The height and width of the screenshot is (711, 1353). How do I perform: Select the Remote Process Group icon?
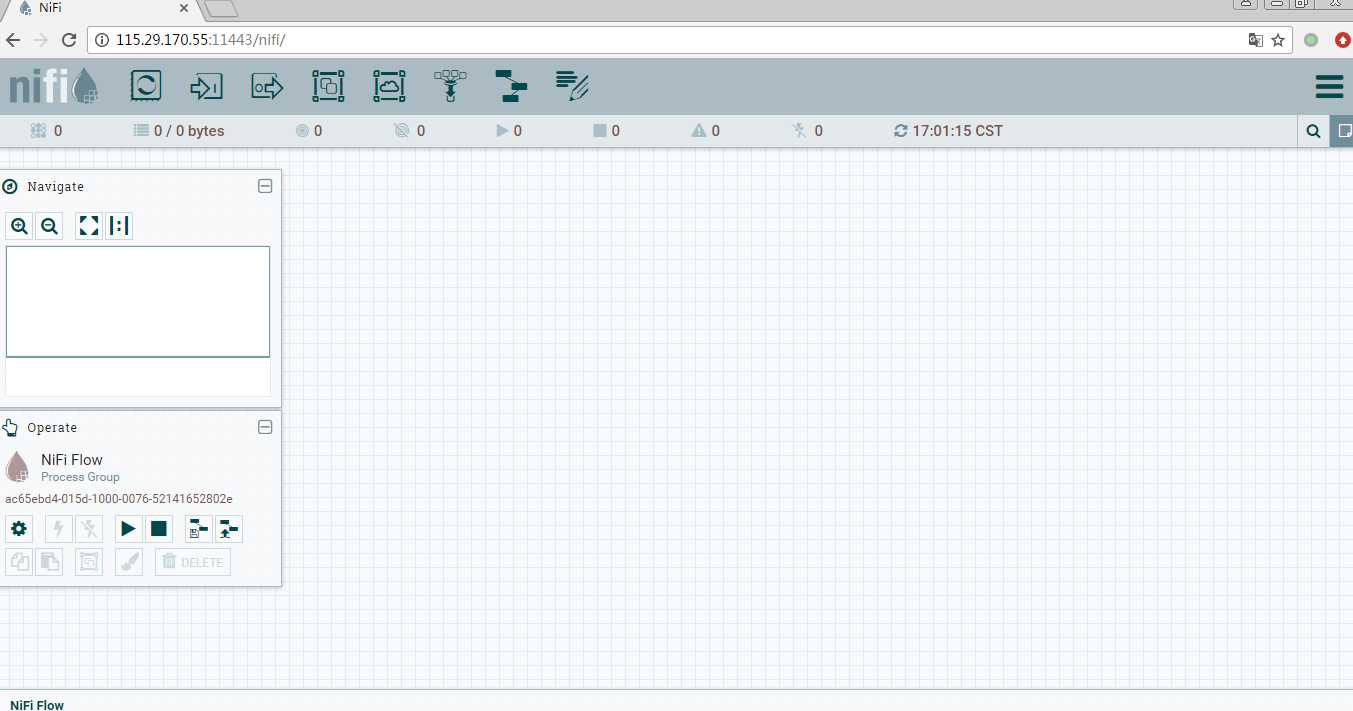pyautogui.click(x=389, y=86)
